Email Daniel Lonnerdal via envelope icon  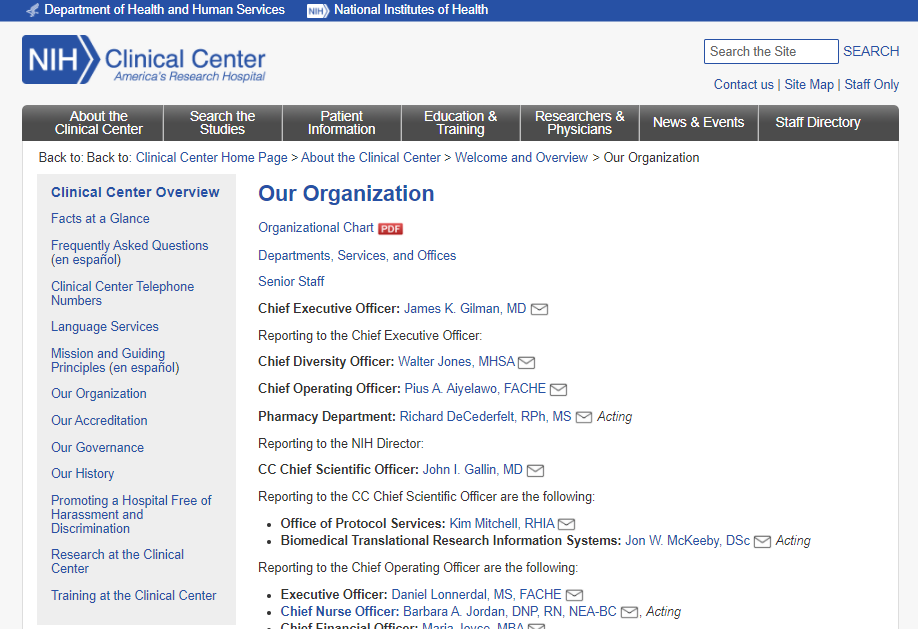574,595
